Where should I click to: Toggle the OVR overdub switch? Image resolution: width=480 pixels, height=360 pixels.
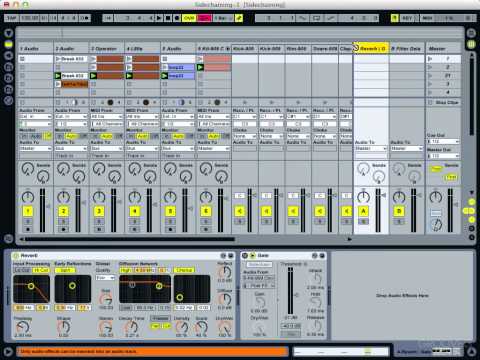point(189,18)
